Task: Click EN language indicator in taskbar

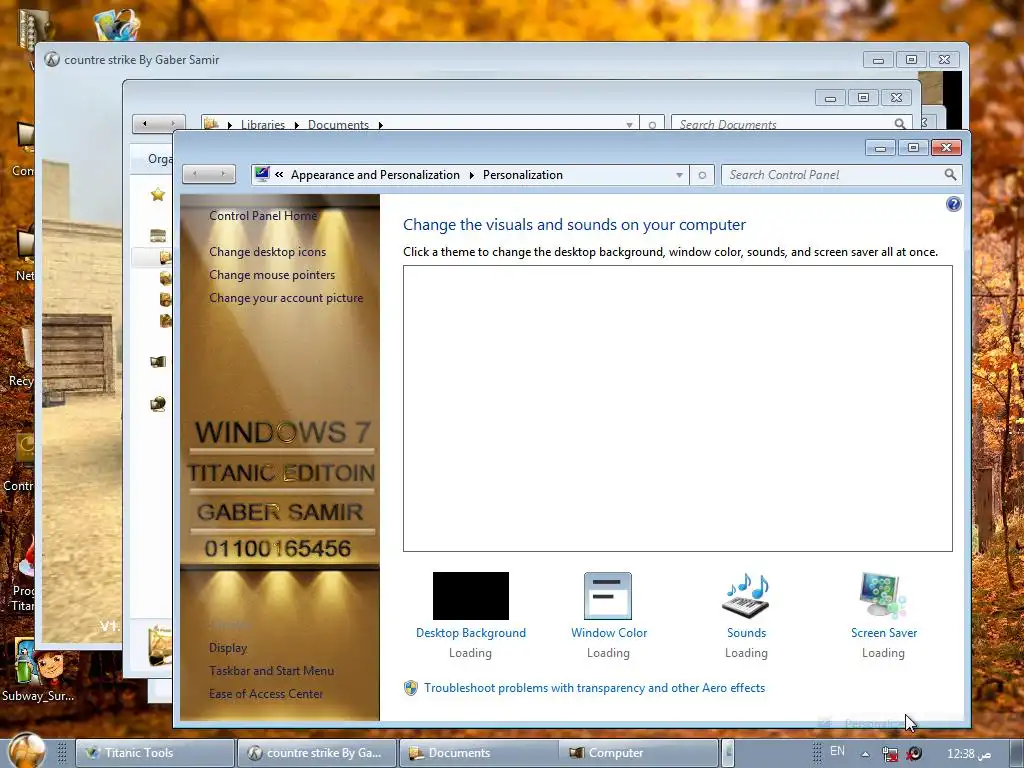Action: tap(837, 751)
